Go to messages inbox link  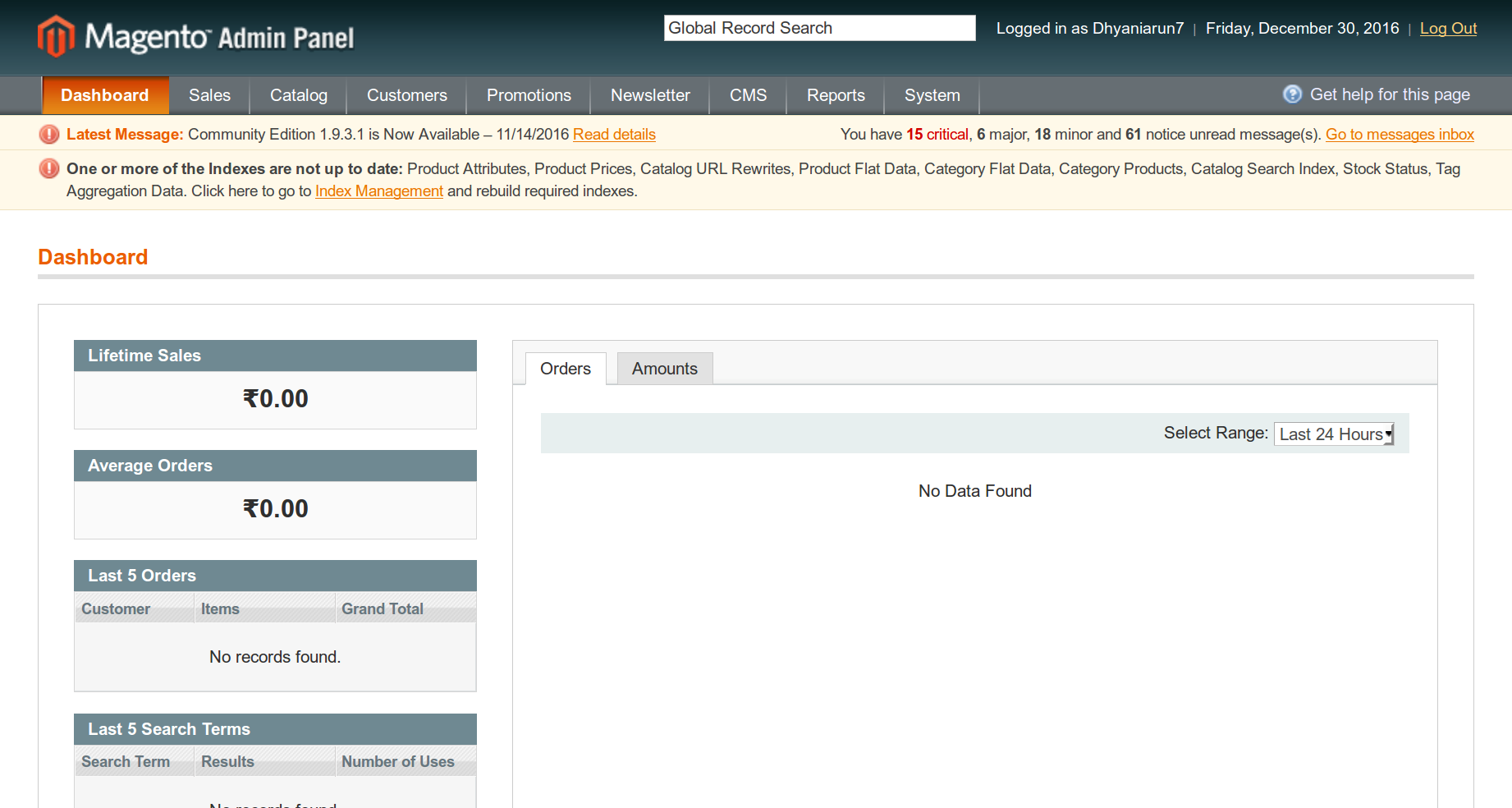pos(1400,134)
